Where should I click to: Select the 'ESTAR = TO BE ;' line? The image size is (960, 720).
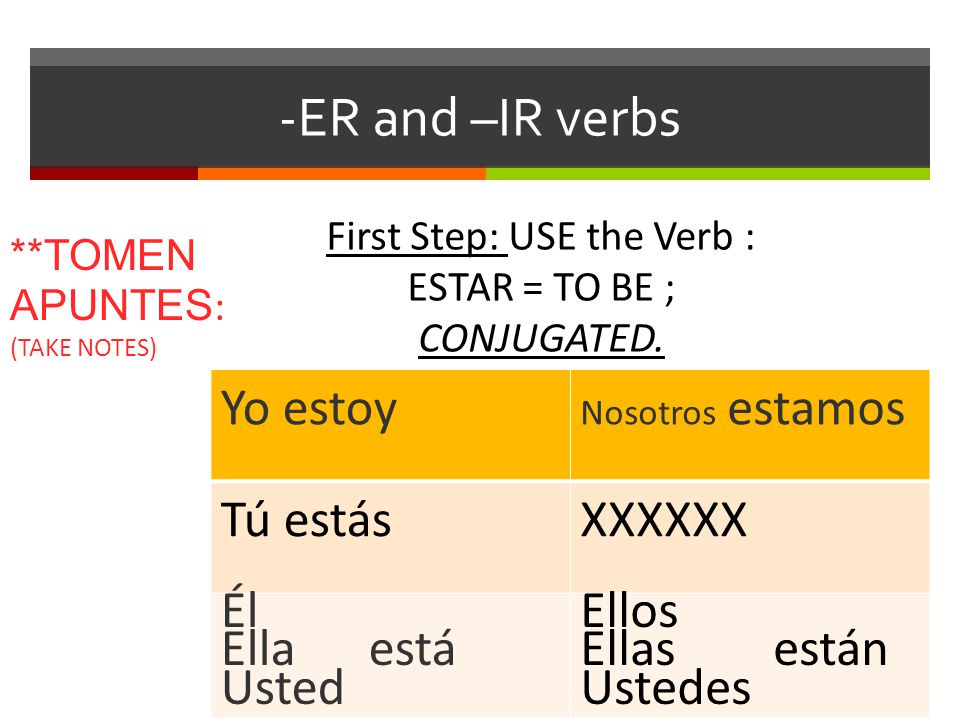click(x=541, y=288)
